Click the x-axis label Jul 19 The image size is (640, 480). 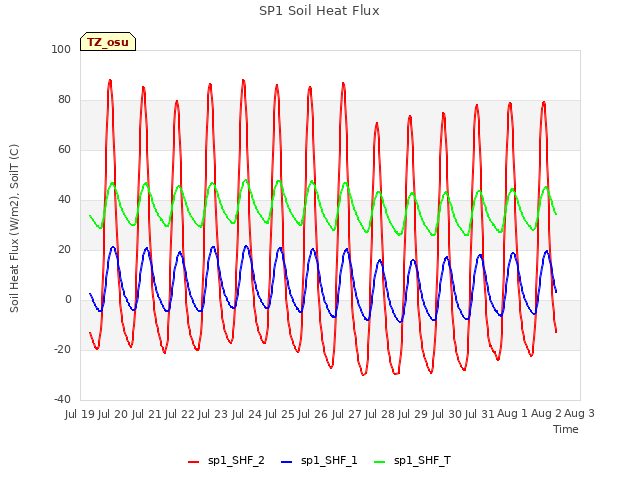pyautogui.click(x=80, y=414)
